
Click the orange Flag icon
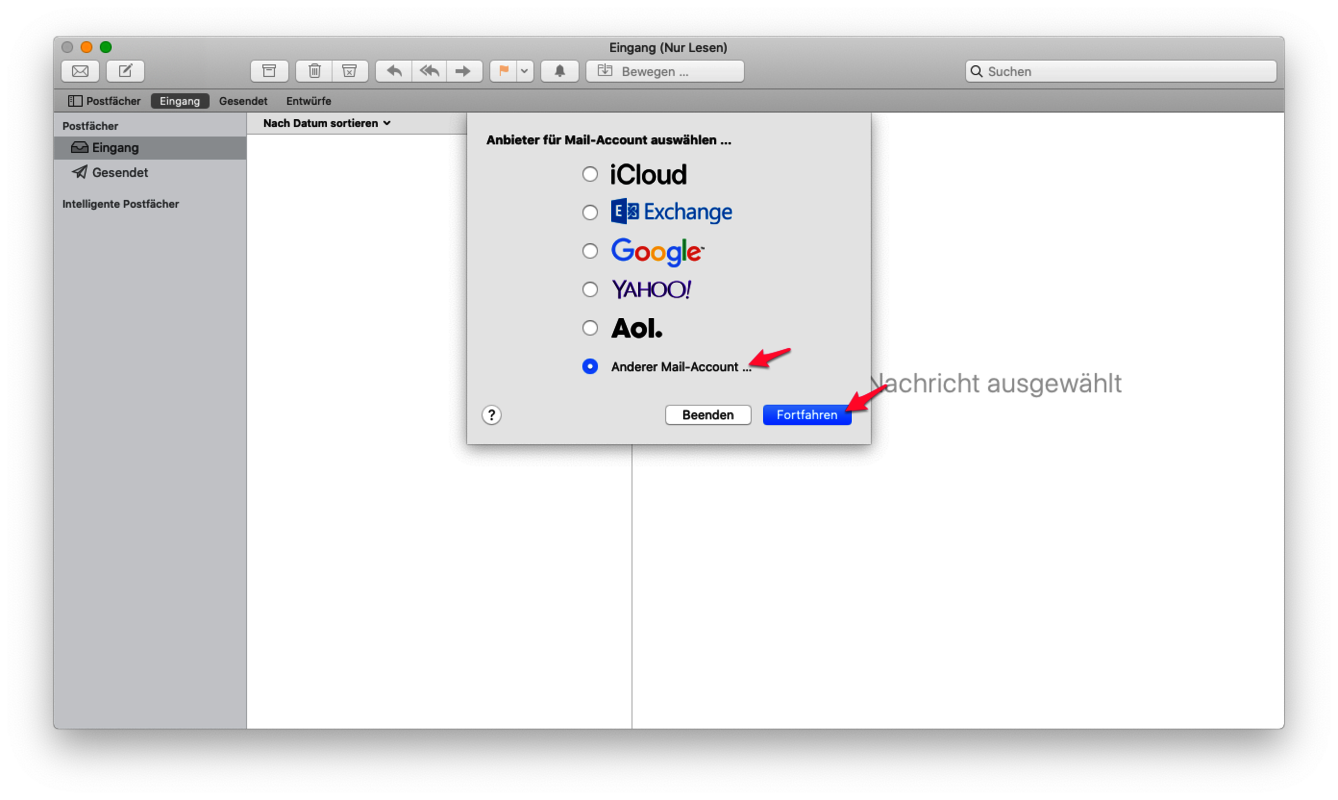pos(503,71)
